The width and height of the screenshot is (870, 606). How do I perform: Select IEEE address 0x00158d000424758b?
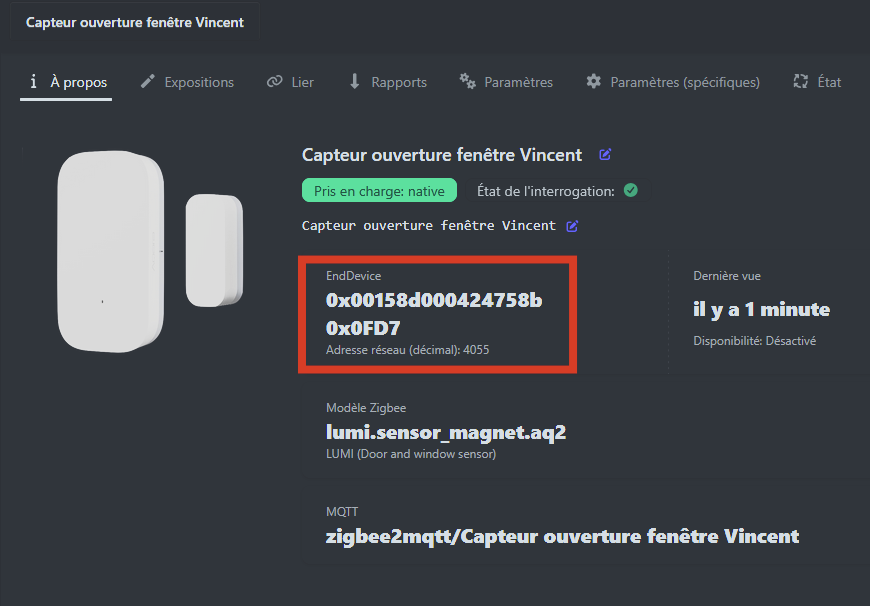click(434, 300)
